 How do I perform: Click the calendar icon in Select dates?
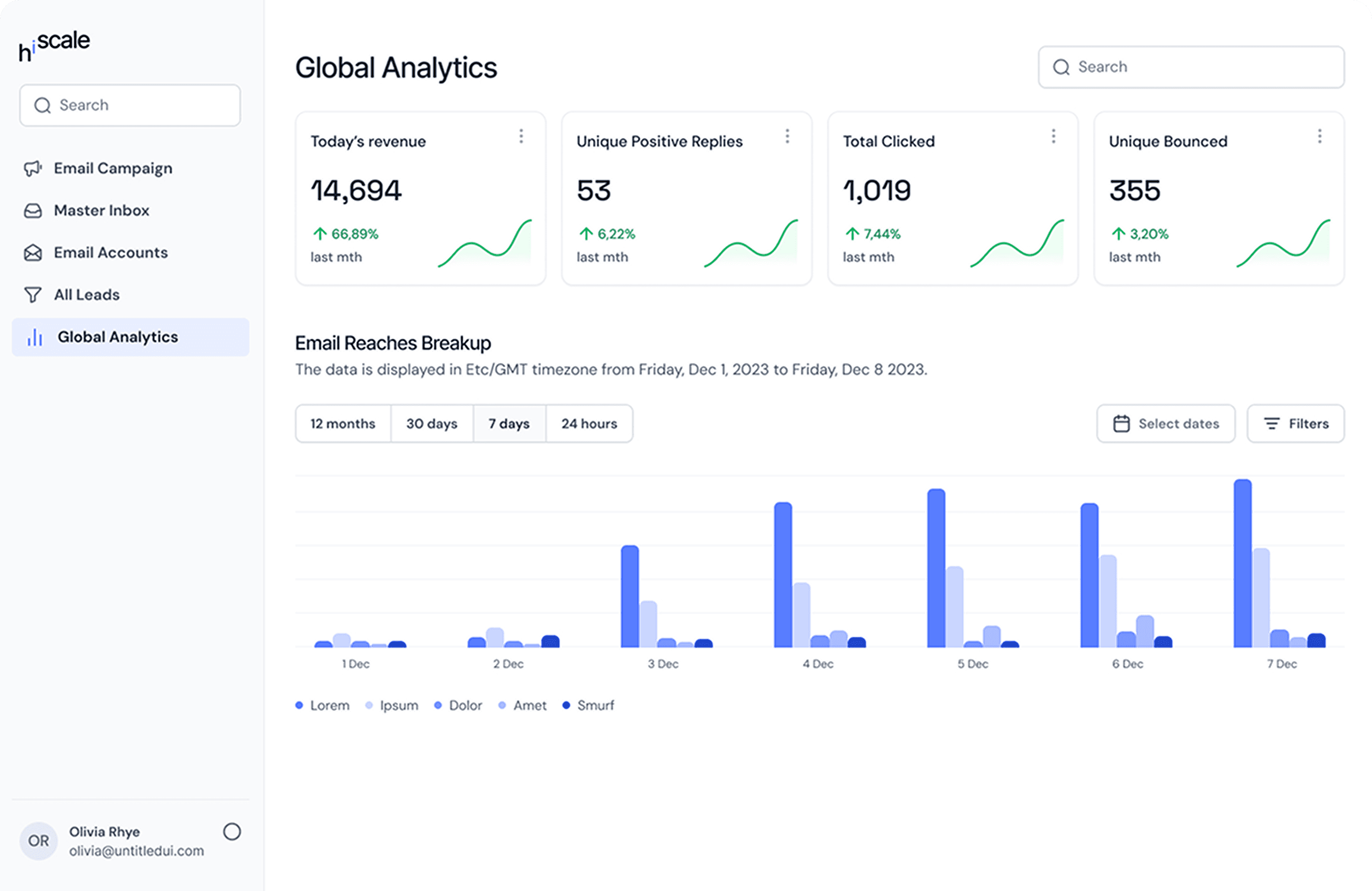coord(1121,424)
